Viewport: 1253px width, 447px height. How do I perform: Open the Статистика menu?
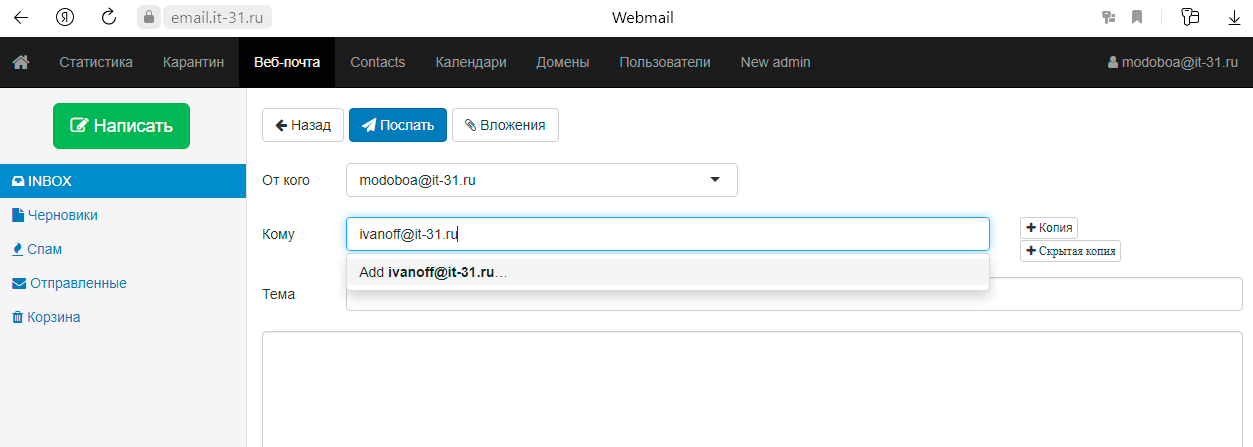(96, 62)
